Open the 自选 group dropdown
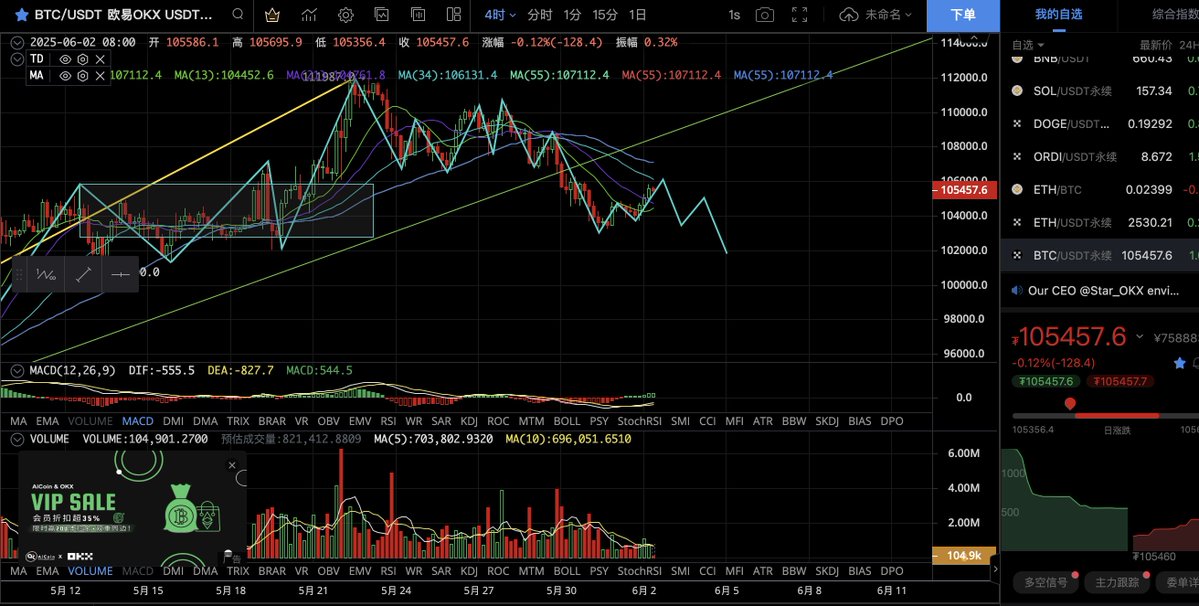The width and height of the screenshot is (1199, 606). [x=1028, y=45]
